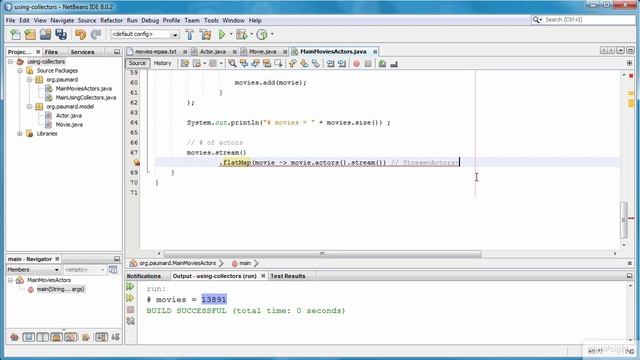The image size is (640, 360).
Task: Click the Redo arrow icon
Action: [96, 35]
